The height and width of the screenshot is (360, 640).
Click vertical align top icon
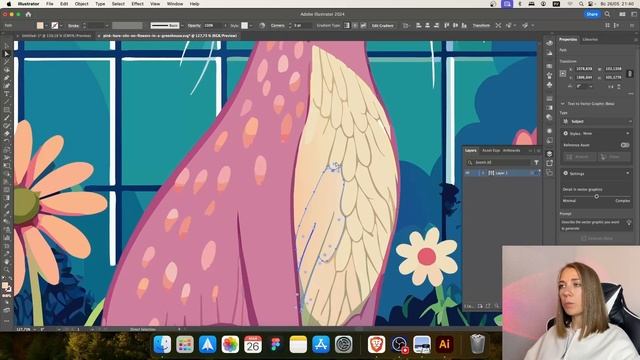447,25
